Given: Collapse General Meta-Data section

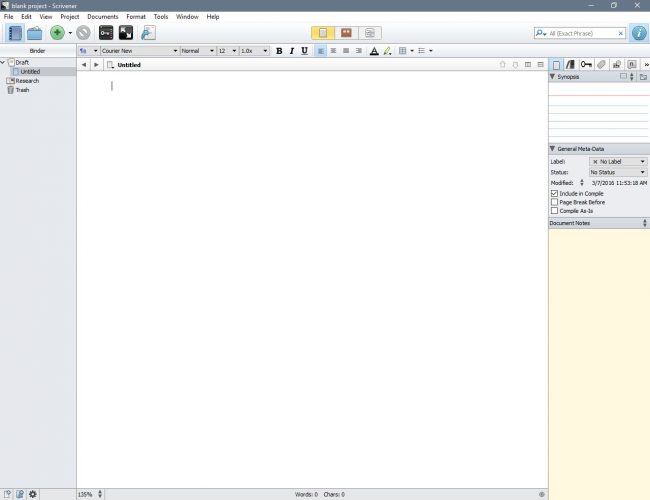Looking at the screenshot, I should tap(552, 148).
